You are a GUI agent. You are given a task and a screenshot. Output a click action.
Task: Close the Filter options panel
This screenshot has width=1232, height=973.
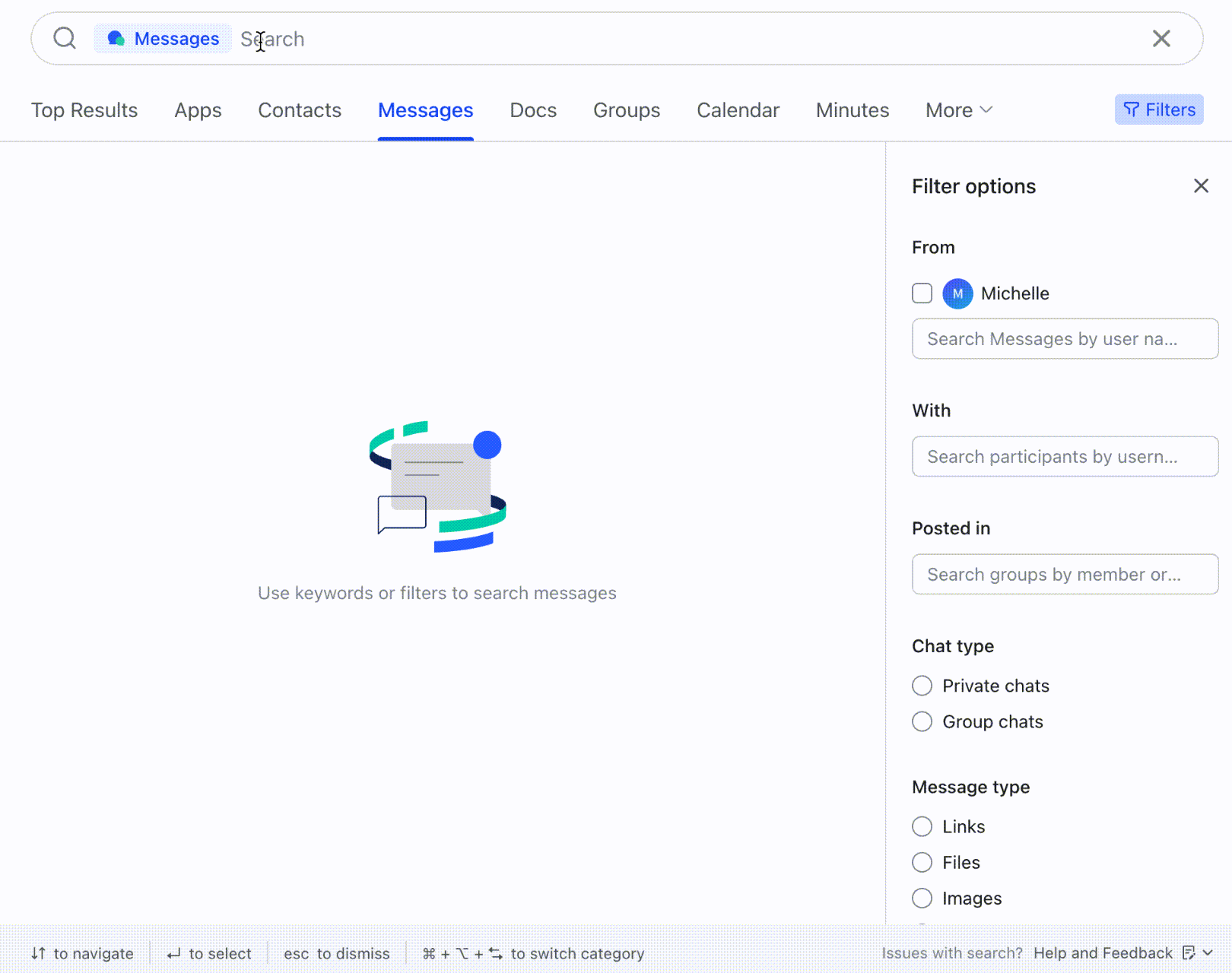[x=1201, y=186]
